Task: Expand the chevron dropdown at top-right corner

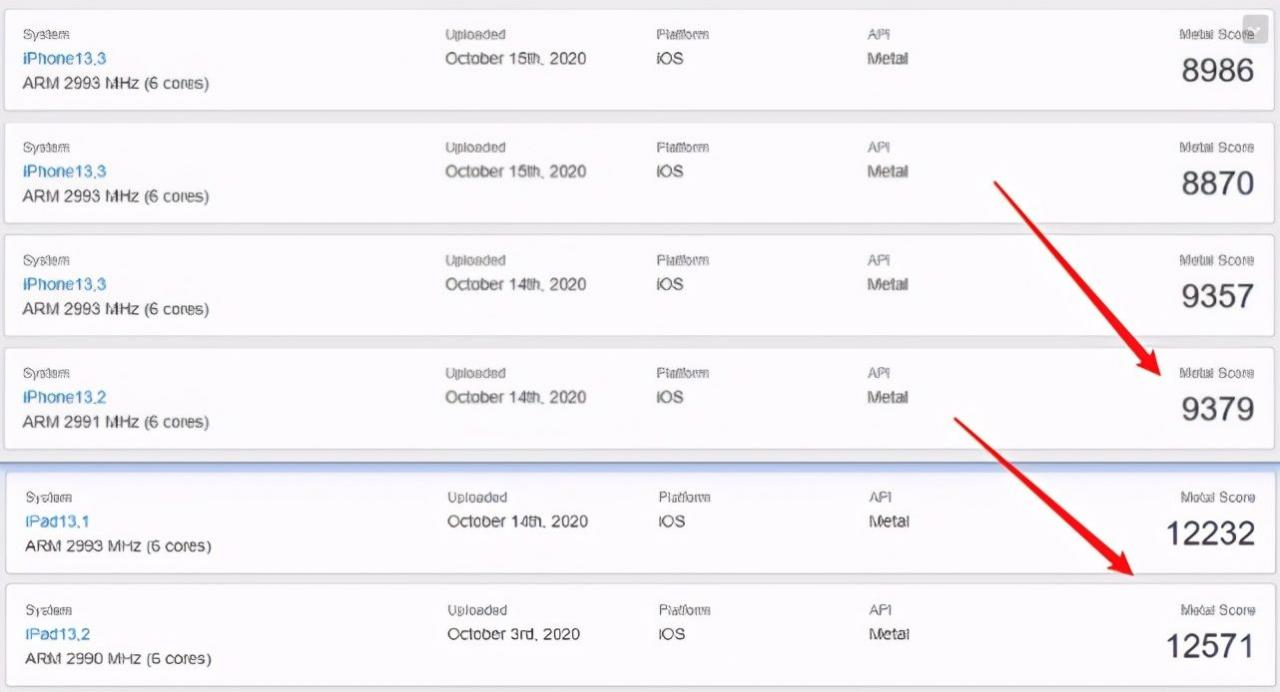Action: pos(1255,29)
